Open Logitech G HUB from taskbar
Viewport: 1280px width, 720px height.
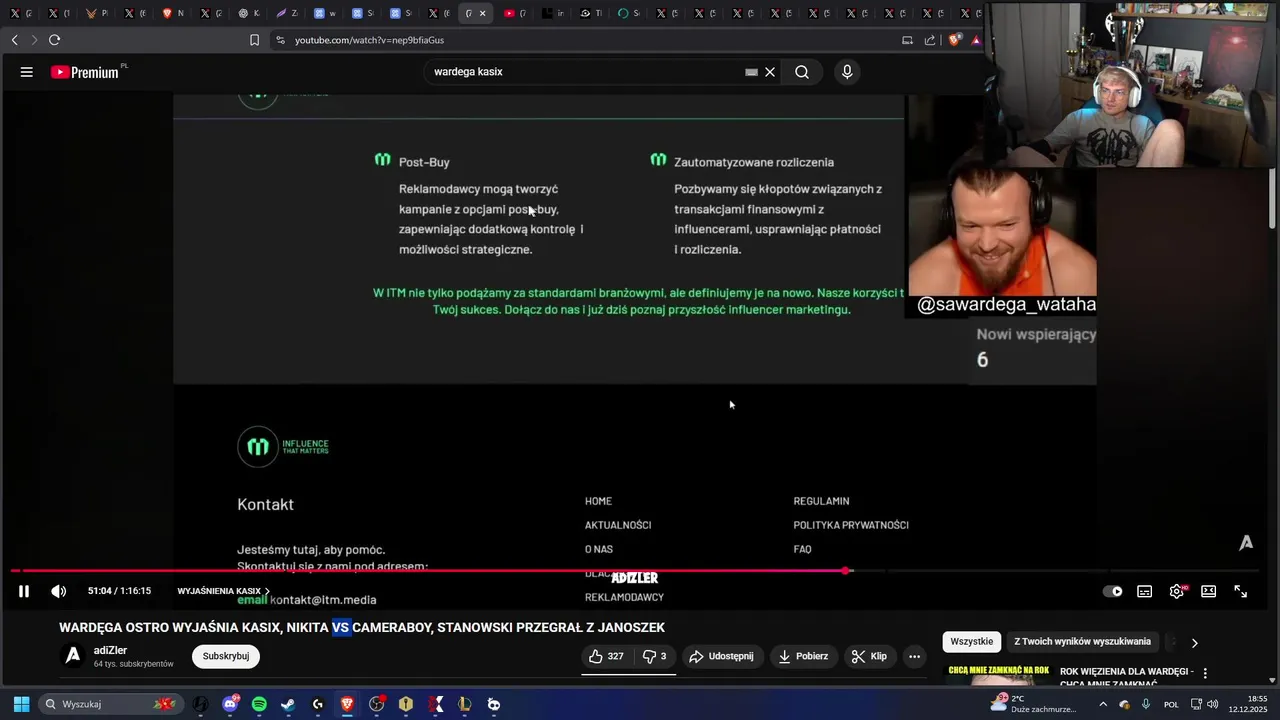click(318, 704)
